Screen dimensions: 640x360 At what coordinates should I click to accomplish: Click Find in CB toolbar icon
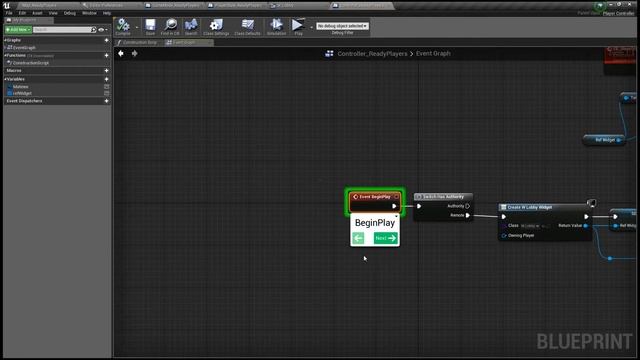[x=170, y=27]
